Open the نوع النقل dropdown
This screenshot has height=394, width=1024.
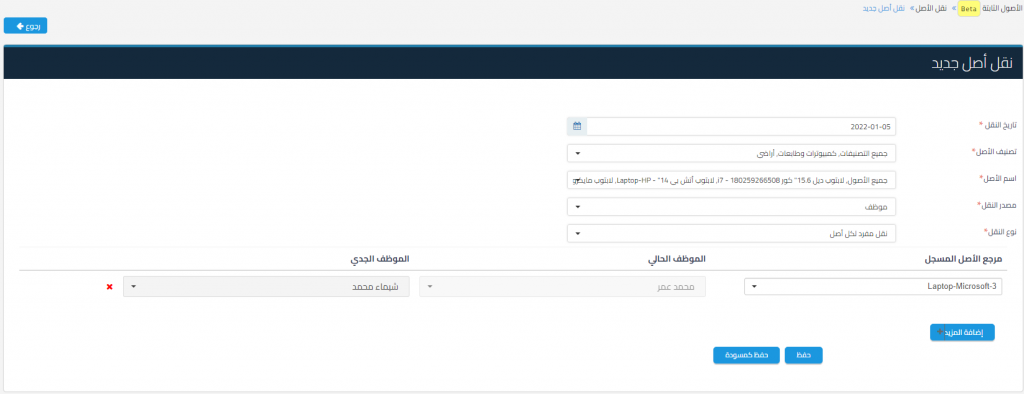tap(731, 233)
